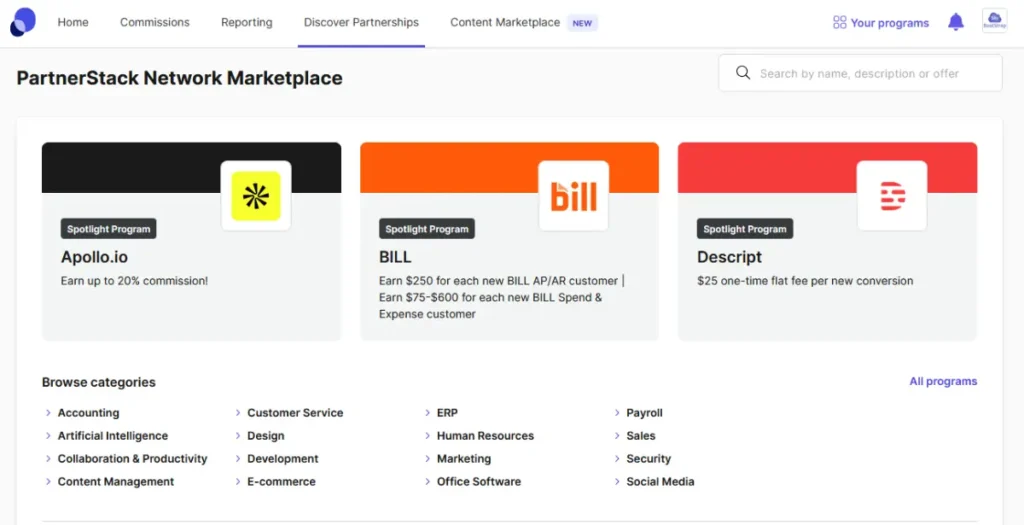Screen dimensions: 1024x525
Task: Open the Apollo.io program title
Action: (x=94, y=257)
